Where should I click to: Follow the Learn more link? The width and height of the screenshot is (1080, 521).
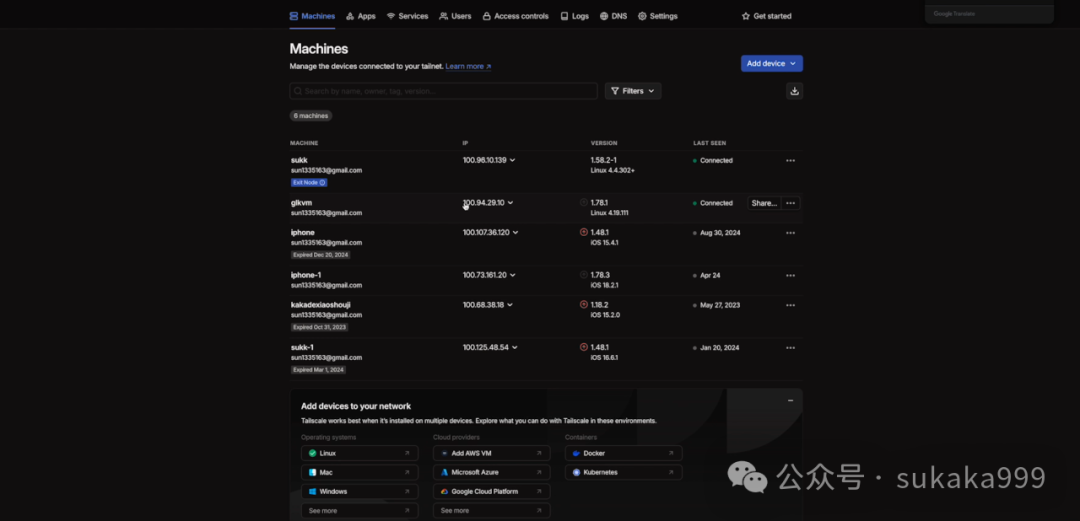(x=468, y=66)
